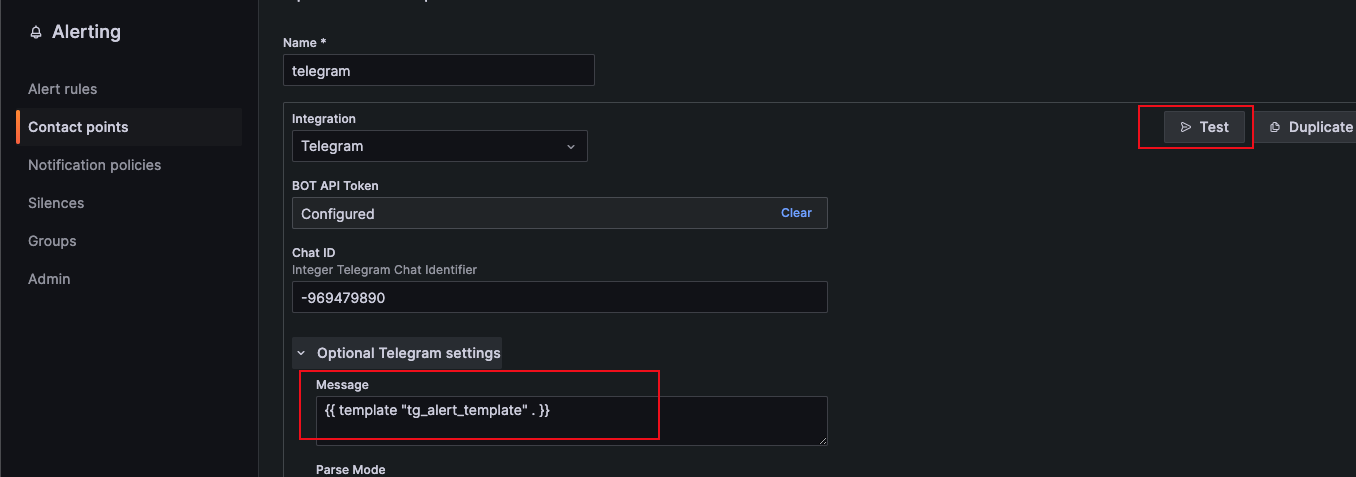Click the copy icon beside Duplicate

click(x=1275, y=127)
